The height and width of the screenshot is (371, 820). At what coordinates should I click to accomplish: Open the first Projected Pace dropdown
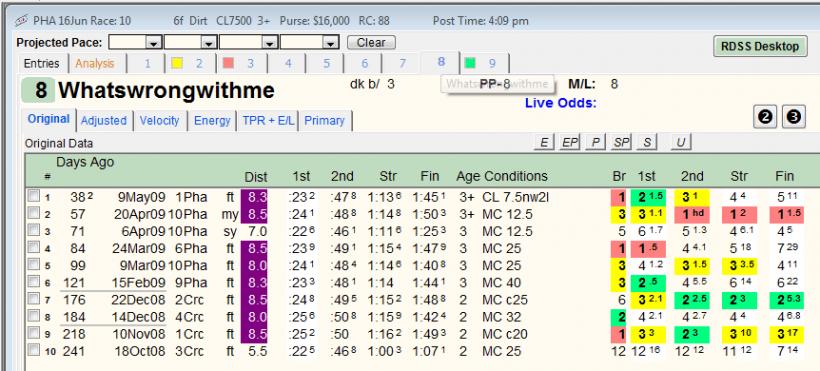(153, 42)
